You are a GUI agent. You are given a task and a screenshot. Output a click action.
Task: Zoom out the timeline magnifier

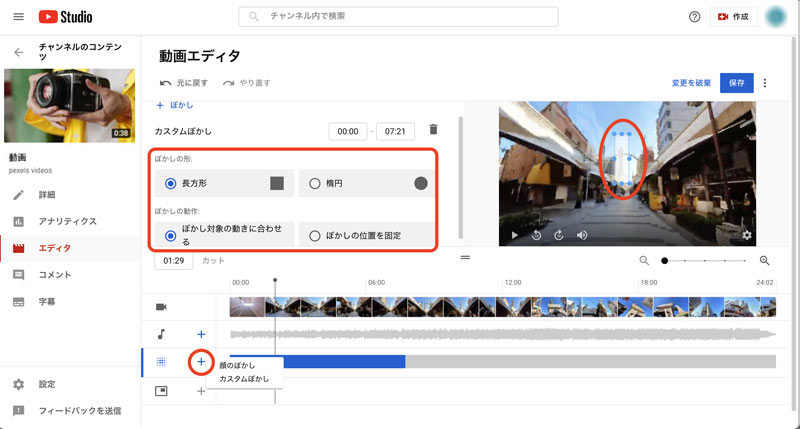click(644, 261)
